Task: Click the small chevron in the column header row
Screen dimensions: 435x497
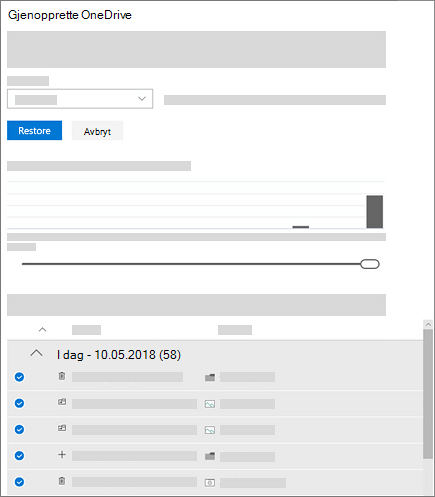Action: pos(42,330)
